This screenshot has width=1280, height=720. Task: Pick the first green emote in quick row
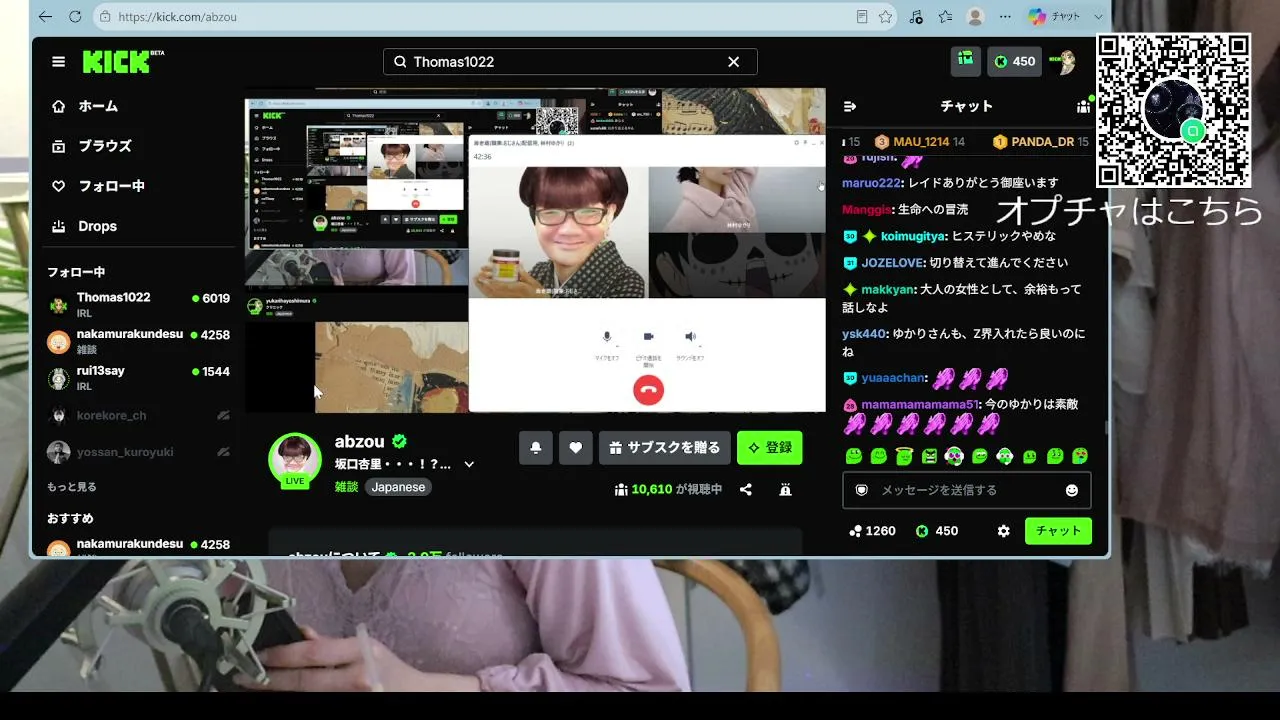pos(854,456)
